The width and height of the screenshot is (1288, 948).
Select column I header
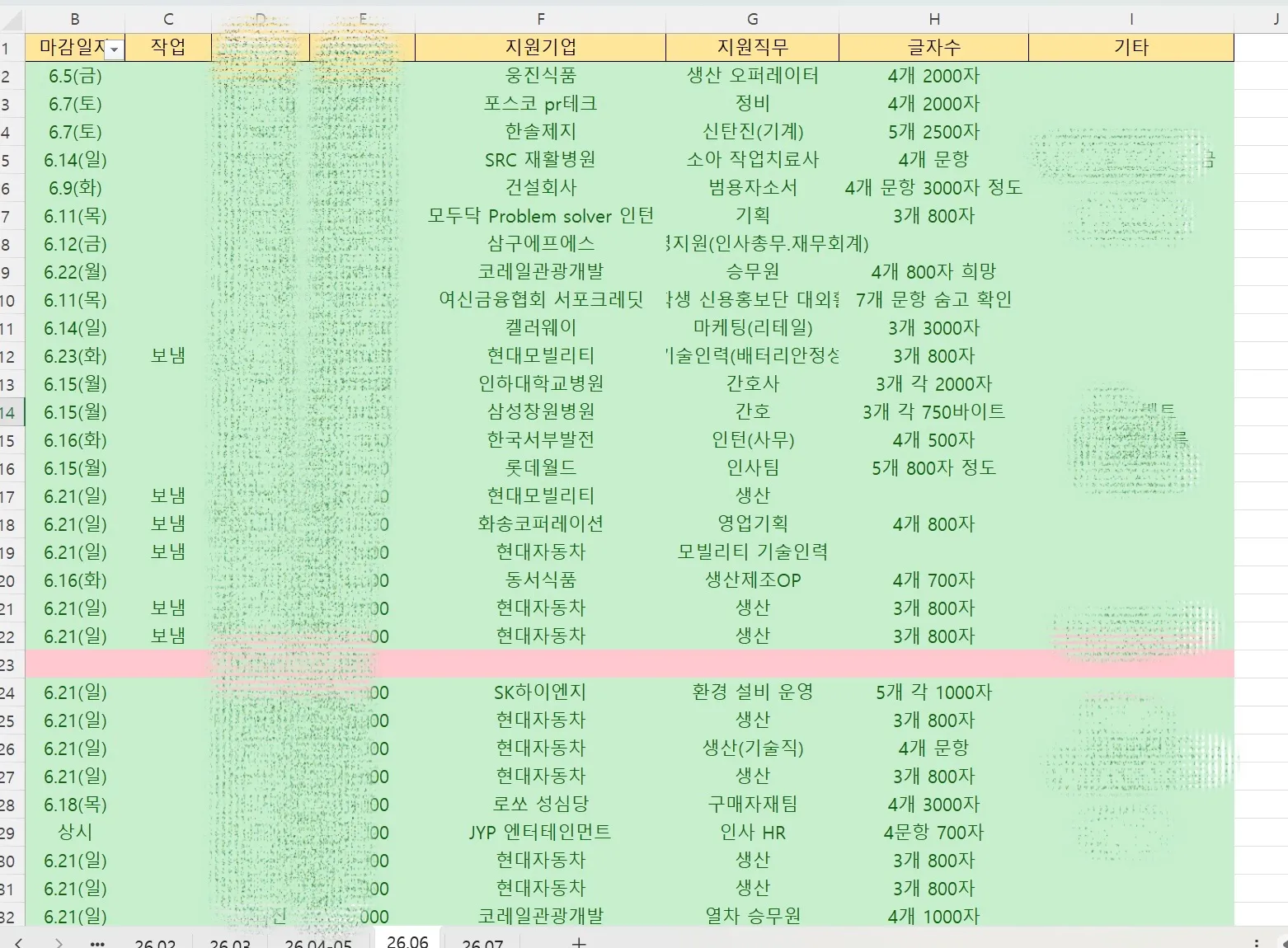pos(1131,19)
